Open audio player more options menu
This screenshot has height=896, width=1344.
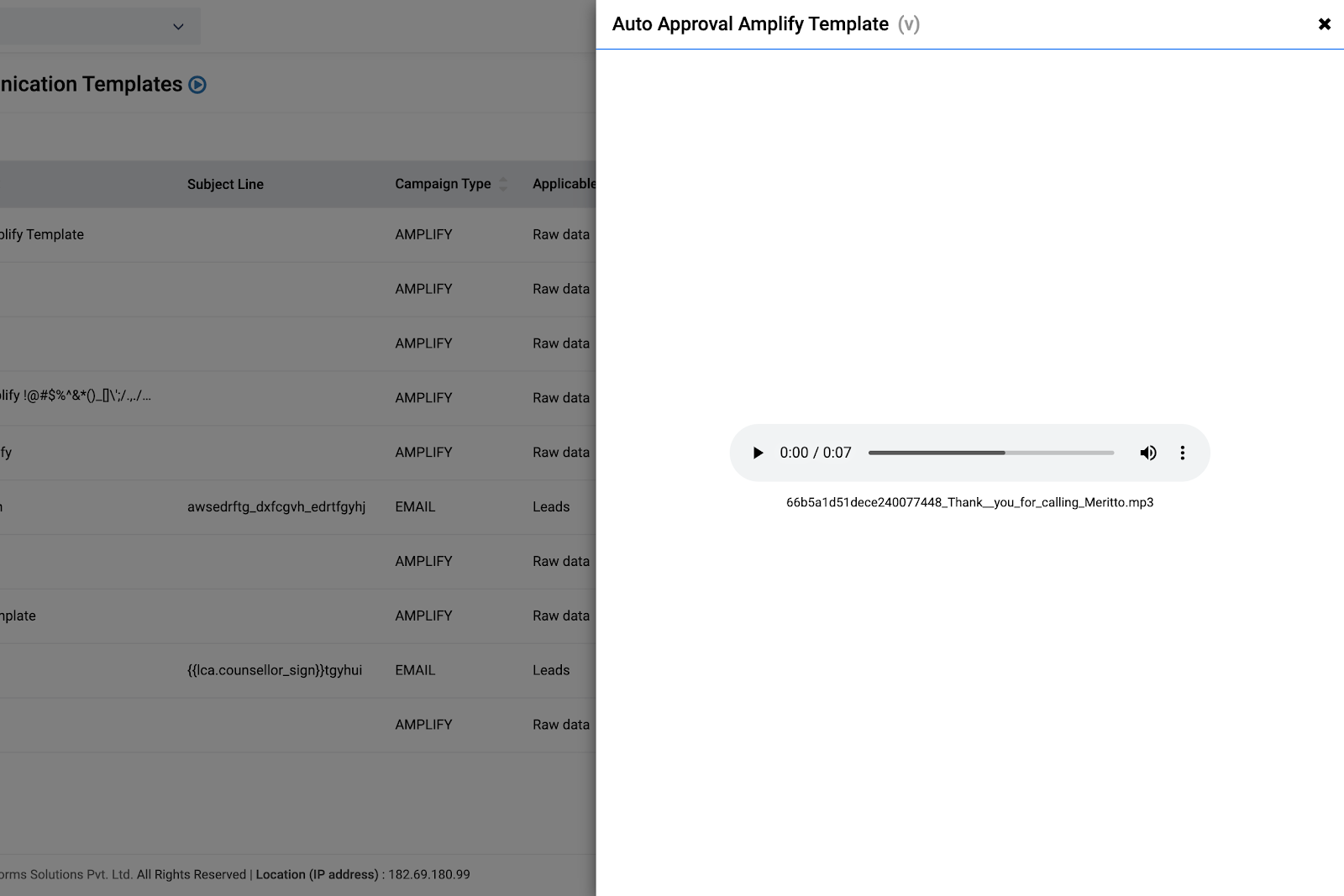(x=1182, y=453)
